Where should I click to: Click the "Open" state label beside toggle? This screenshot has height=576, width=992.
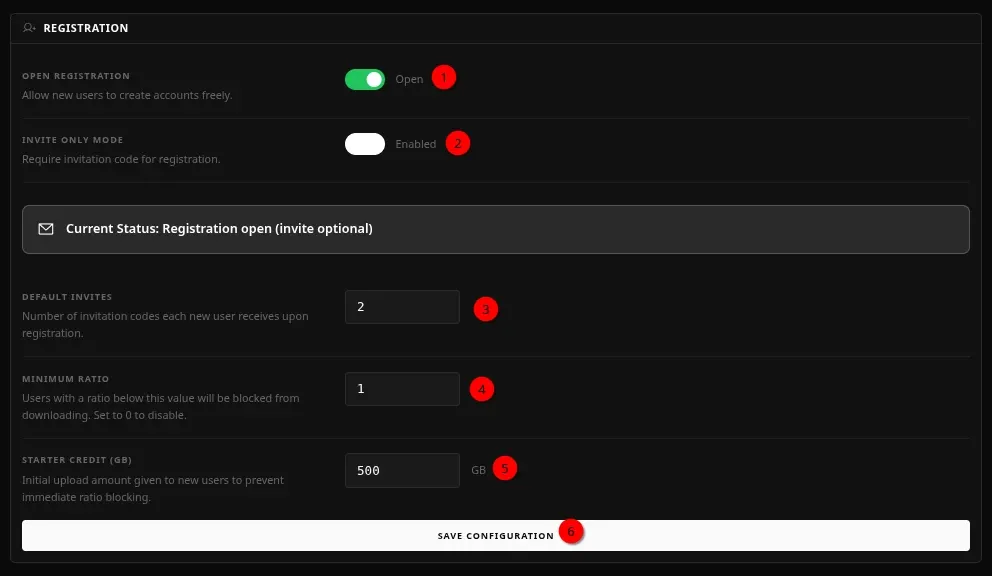click(409, 79)
